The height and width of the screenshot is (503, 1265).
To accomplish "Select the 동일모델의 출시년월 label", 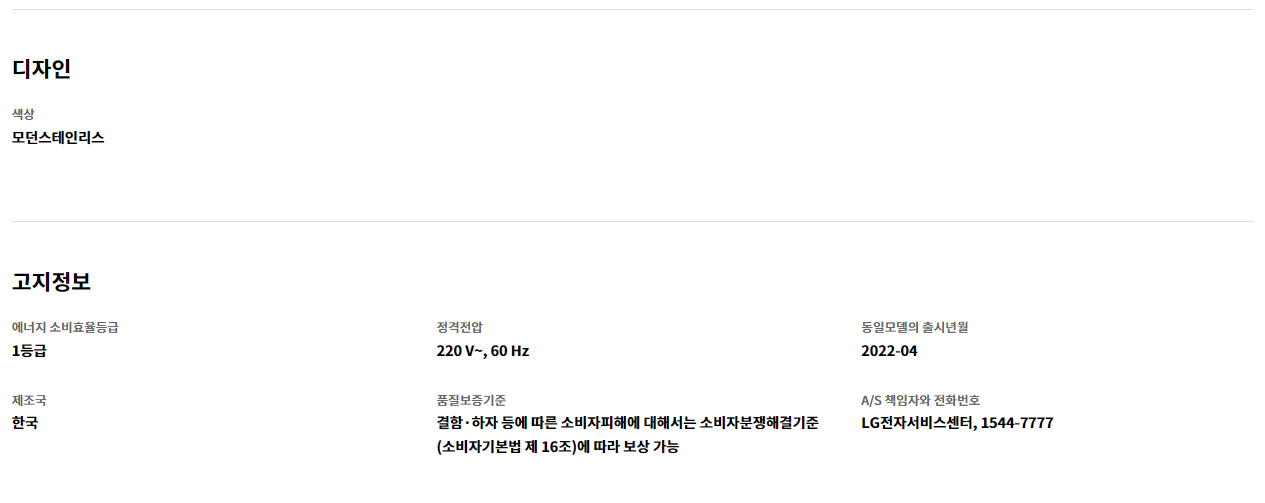I will pyautogui.click(x=915, y=327).
